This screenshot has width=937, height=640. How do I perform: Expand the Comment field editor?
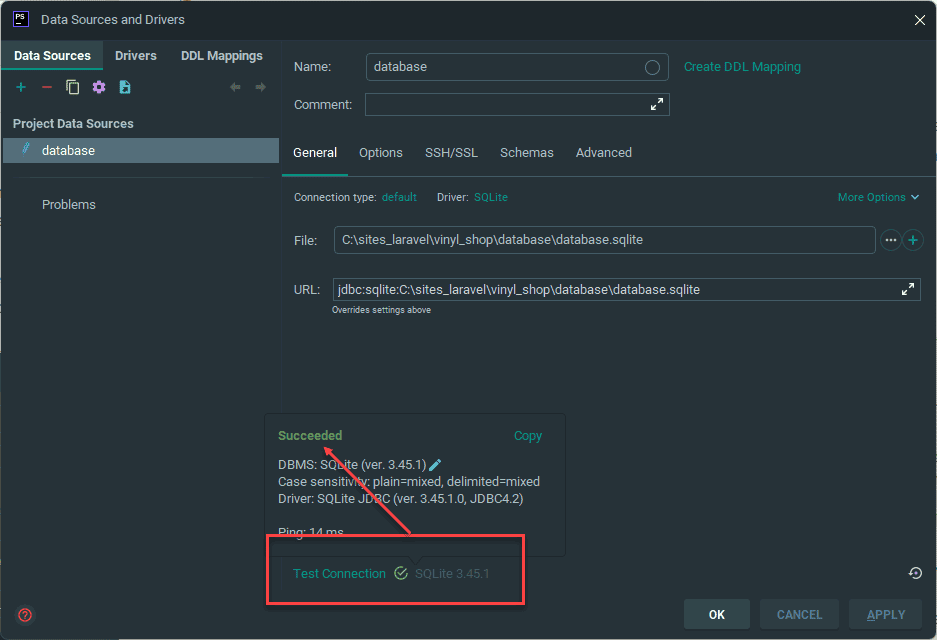coord(657,105)
